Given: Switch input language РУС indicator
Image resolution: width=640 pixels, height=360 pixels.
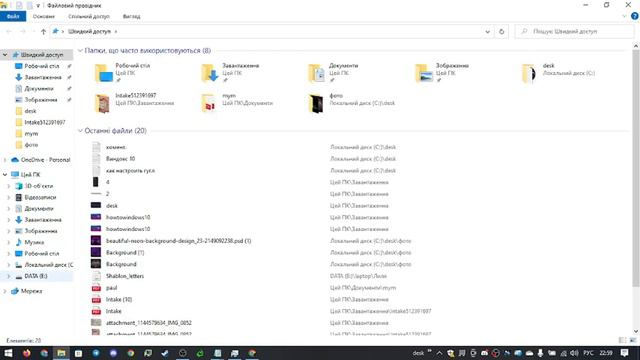Looking at the screenshot, I should (x=588, y=353).
